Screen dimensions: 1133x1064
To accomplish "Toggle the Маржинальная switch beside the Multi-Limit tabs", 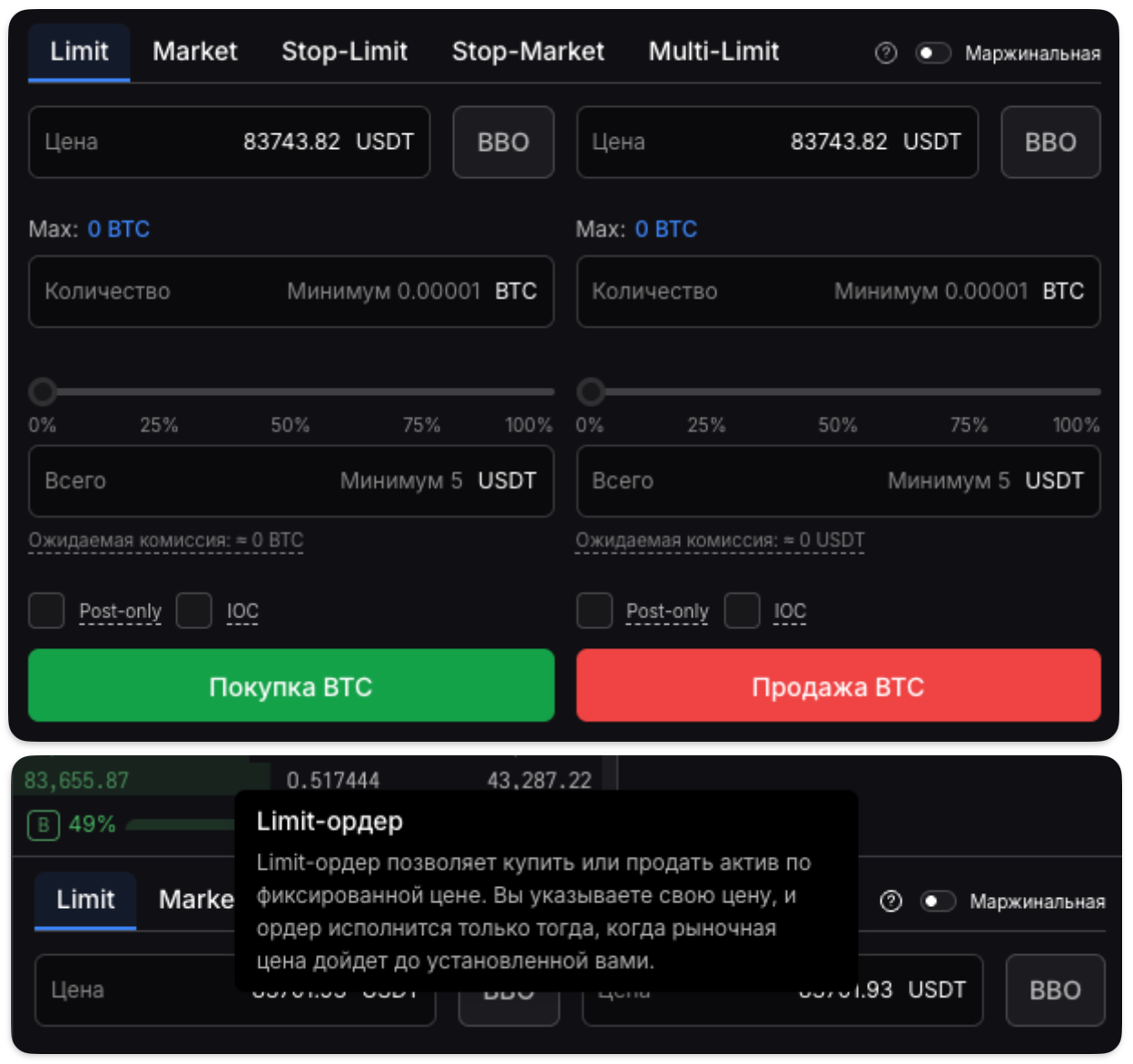I will click(x=932, y=54).
